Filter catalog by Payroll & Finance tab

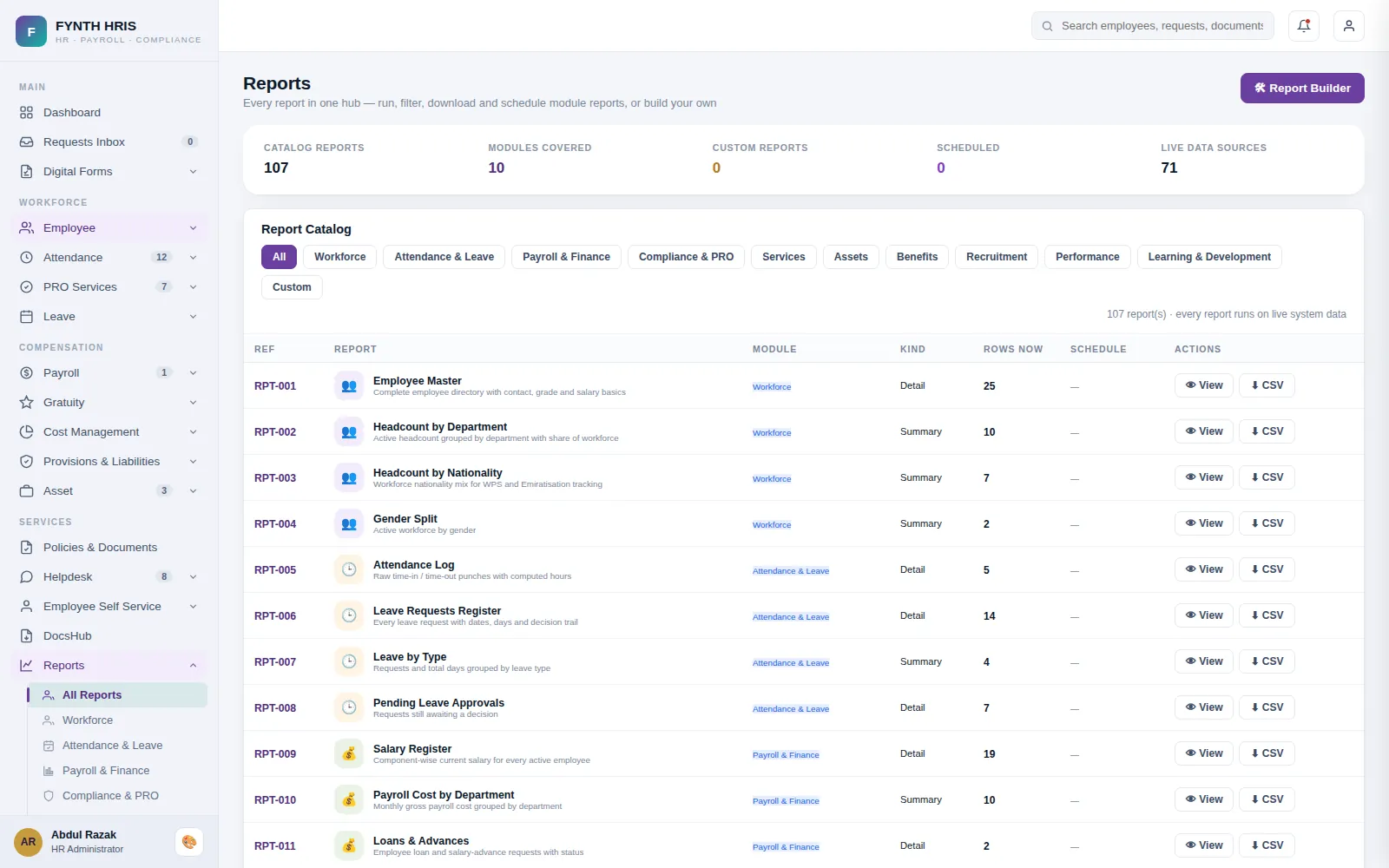point(566,257)
